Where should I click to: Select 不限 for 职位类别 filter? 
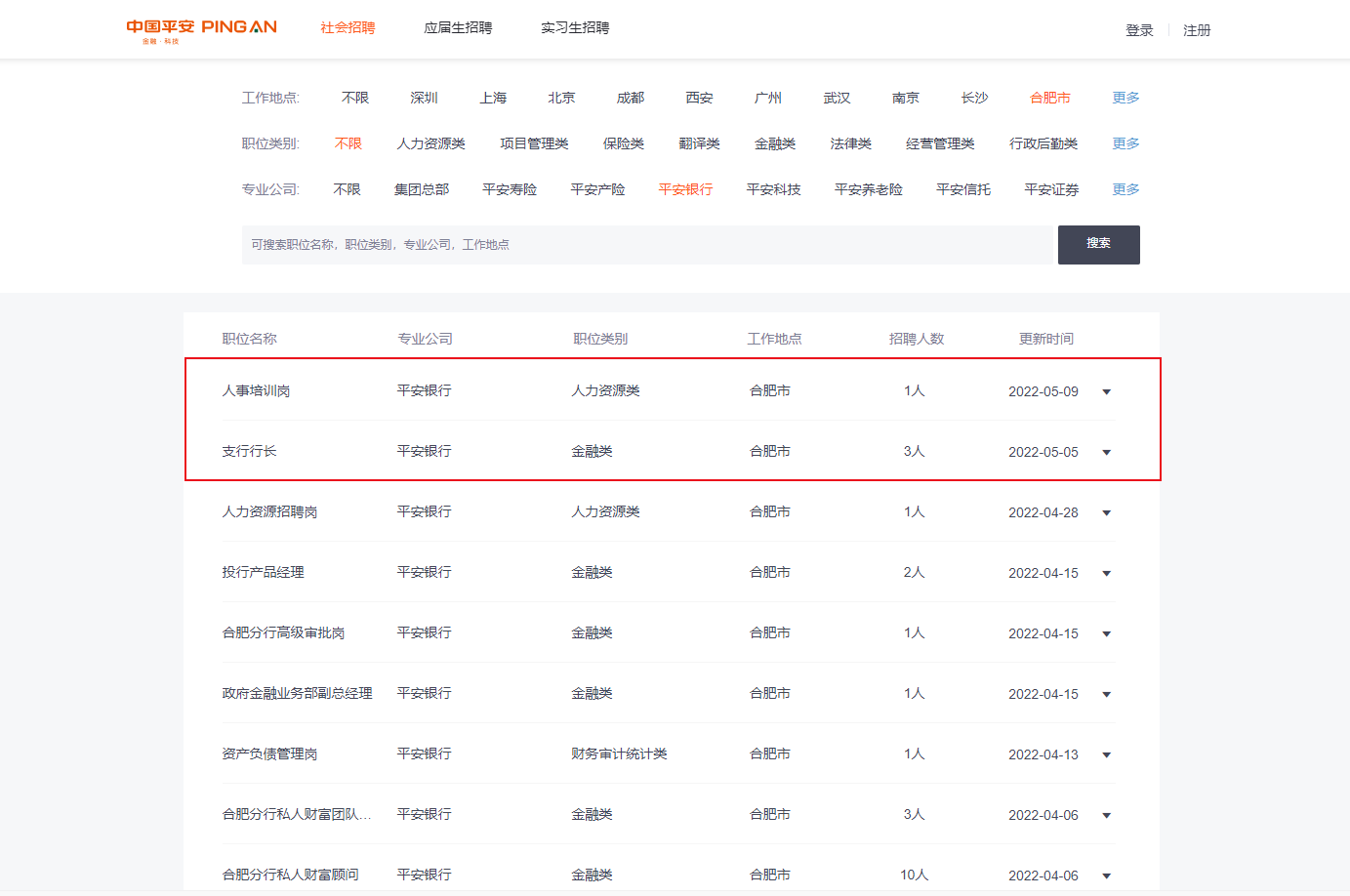pyautogui.click(x=348, y=143)
